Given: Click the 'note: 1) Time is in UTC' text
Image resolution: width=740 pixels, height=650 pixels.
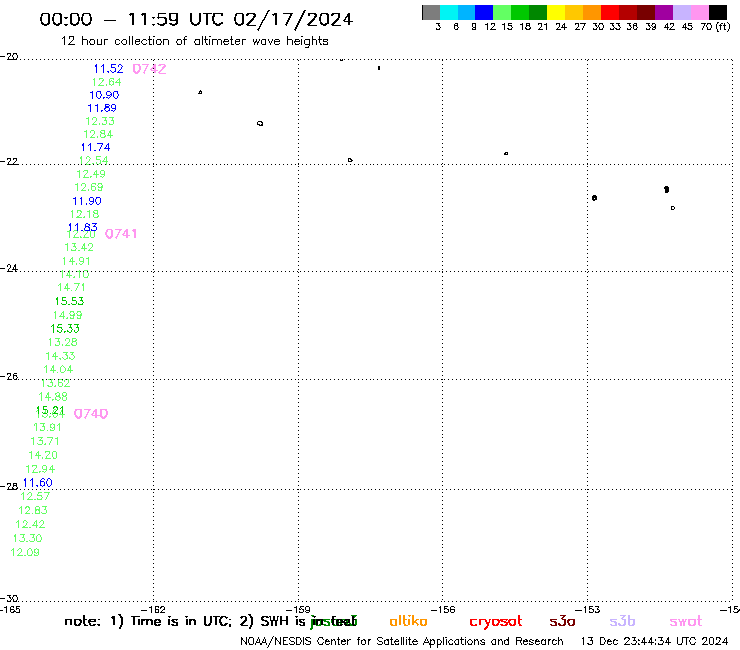Looking at the screenshot, I should pos(148,621).
